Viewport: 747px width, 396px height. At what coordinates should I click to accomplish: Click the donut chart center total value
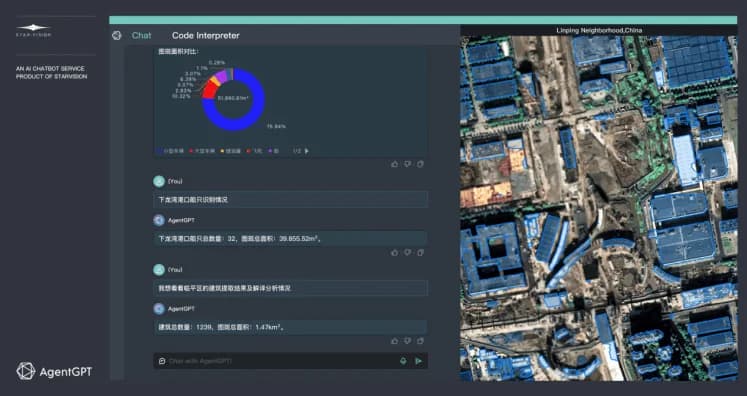[x=233, y=98]
